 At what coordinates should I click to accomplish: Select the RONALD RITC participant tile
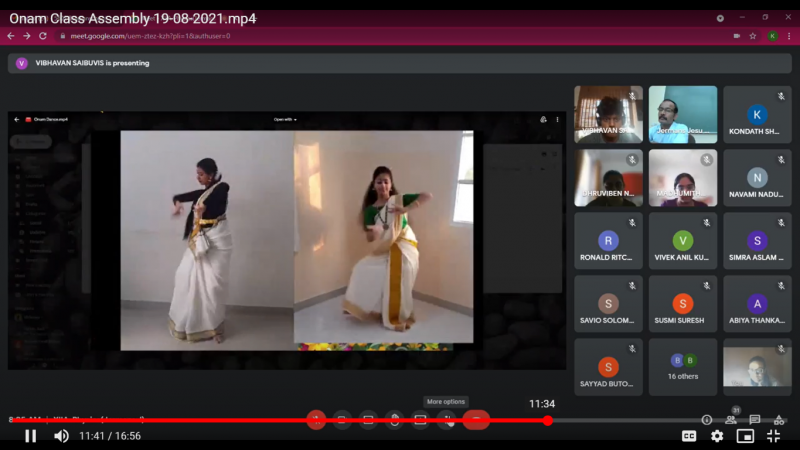tap(608, 241)
